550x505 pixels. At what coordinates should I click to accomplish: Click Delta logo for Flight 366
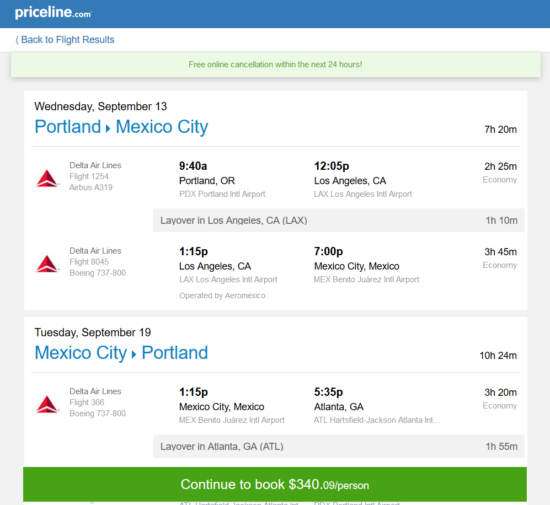(x=47, y=404)
